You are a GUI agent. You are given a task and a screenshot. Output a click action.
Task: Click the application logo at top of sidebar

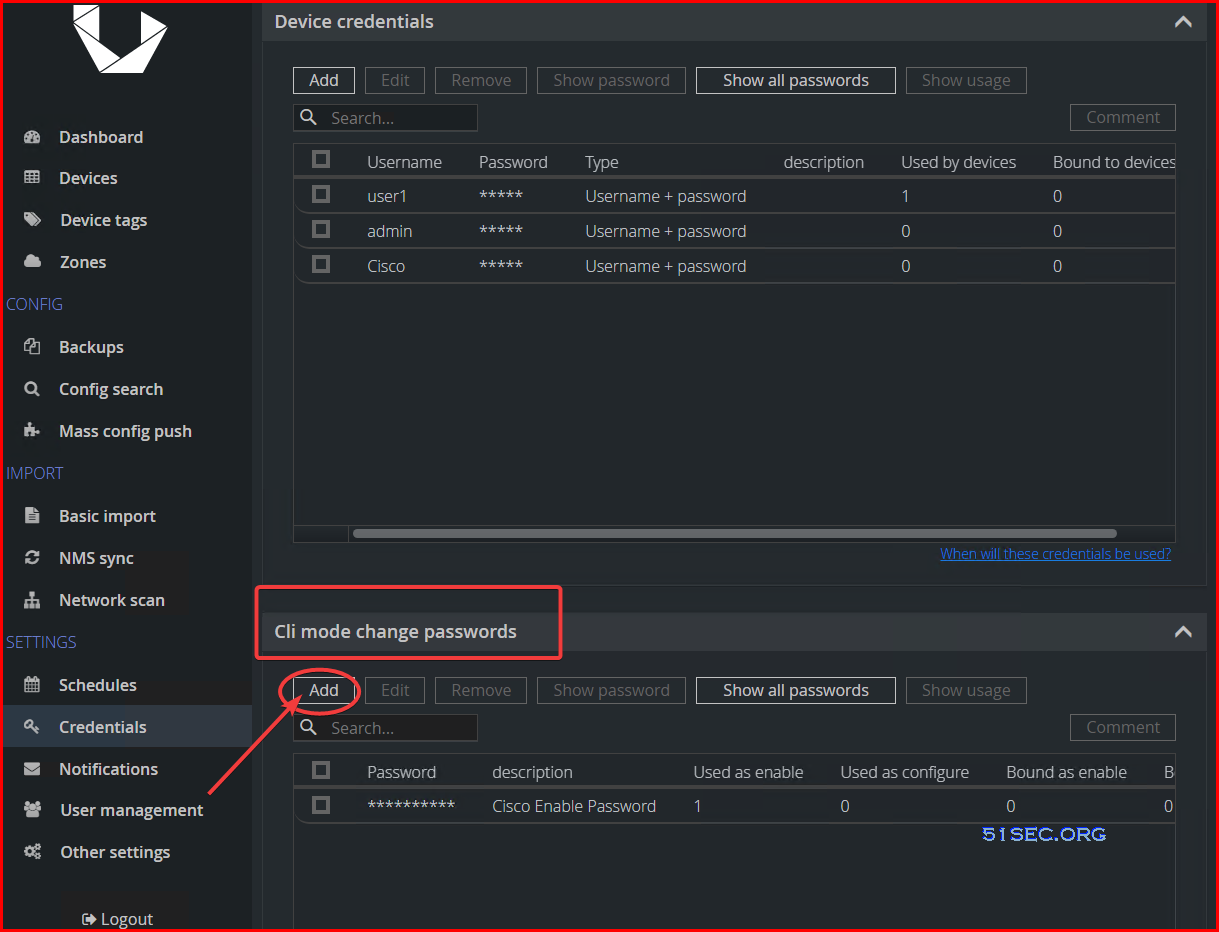coord(120,38)
